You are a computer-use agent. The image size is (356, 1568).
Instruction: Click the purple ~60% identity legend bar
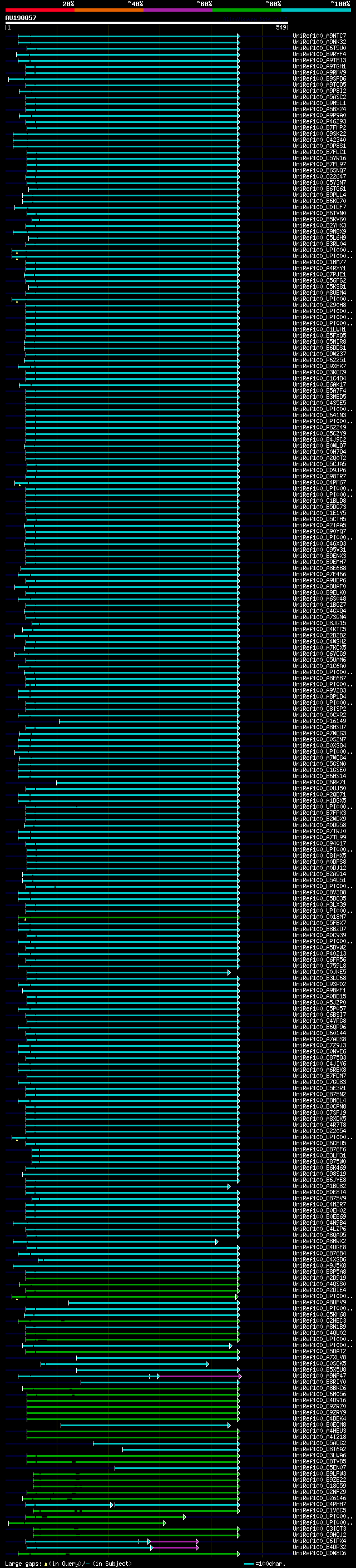click(x=179, y=10)
